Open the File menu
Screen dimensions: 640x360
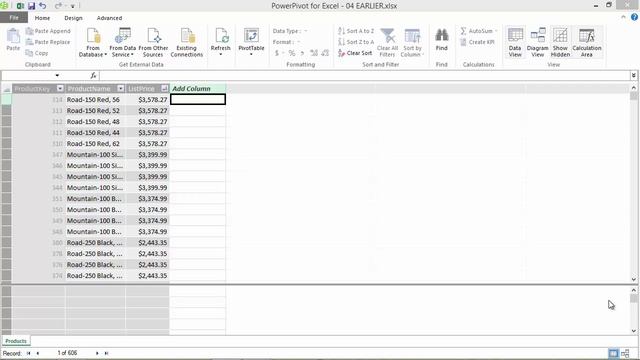[14, 18]
